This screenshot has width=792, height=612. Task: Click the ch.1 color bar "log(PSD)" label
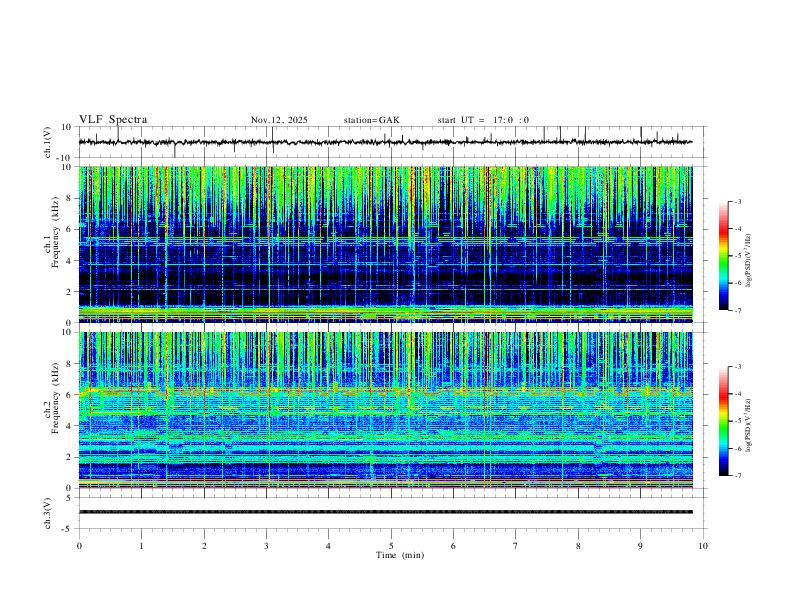(749, 261)
